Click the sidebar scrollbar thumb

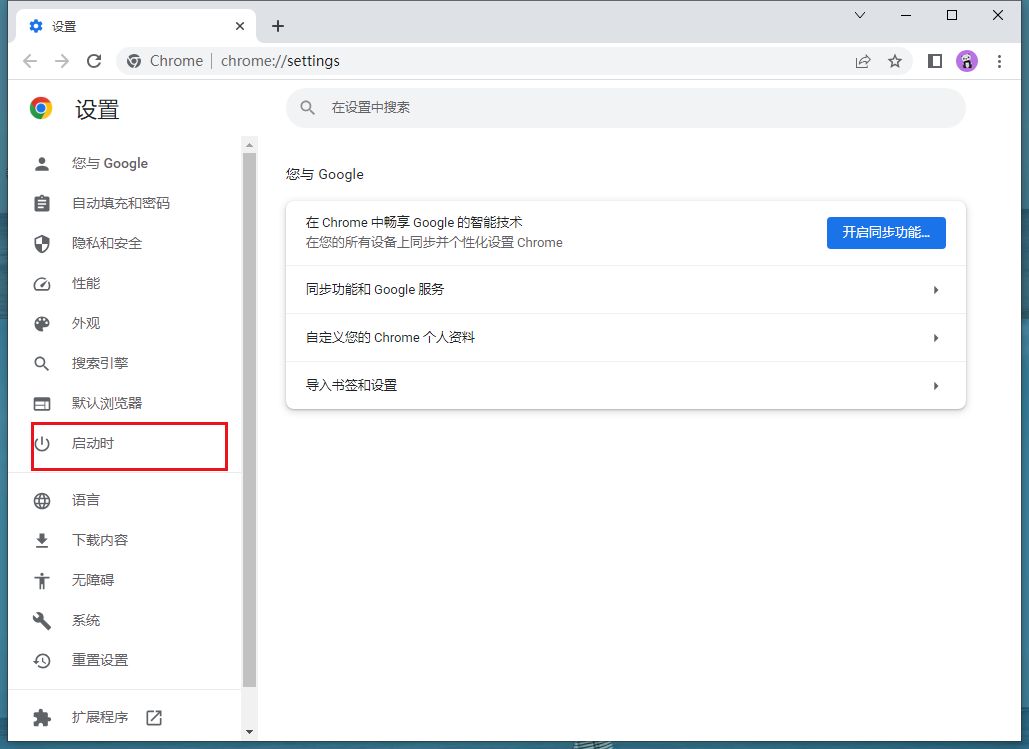(249, 420)
